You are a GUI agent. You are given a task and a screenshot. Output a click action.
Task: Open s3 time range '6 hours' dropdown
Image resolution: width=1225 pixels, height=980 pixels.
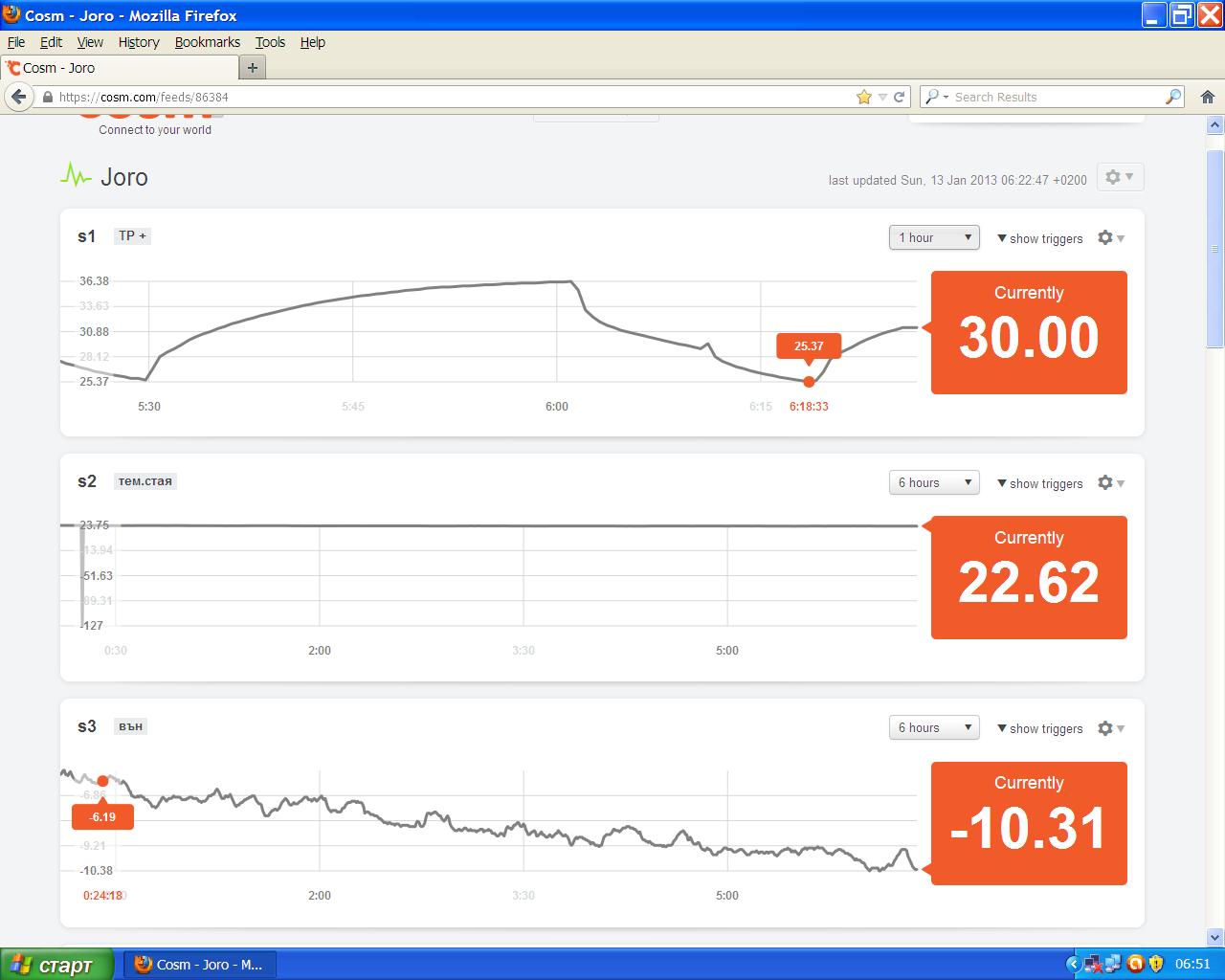click(934, 727)
